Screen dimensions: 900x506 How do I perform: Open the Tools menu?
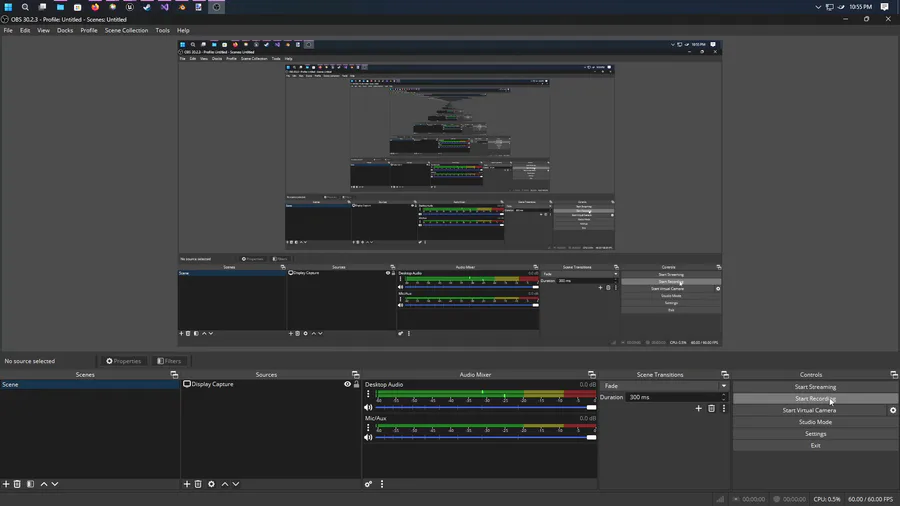[x=162, y=30]
